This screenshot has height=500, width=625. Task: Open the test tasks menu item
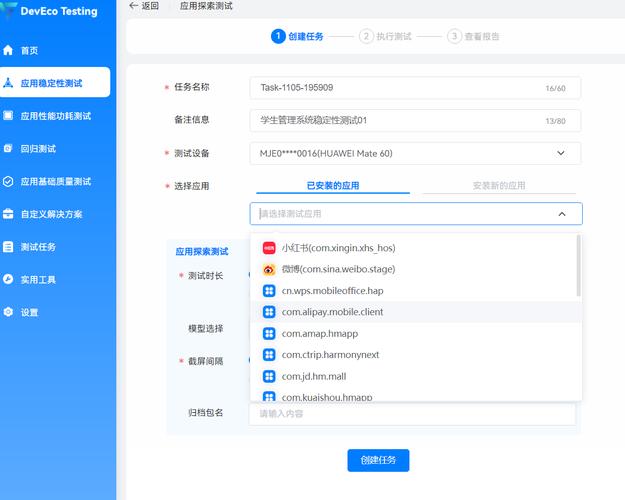pyautogui.click(x=38, y=247)
